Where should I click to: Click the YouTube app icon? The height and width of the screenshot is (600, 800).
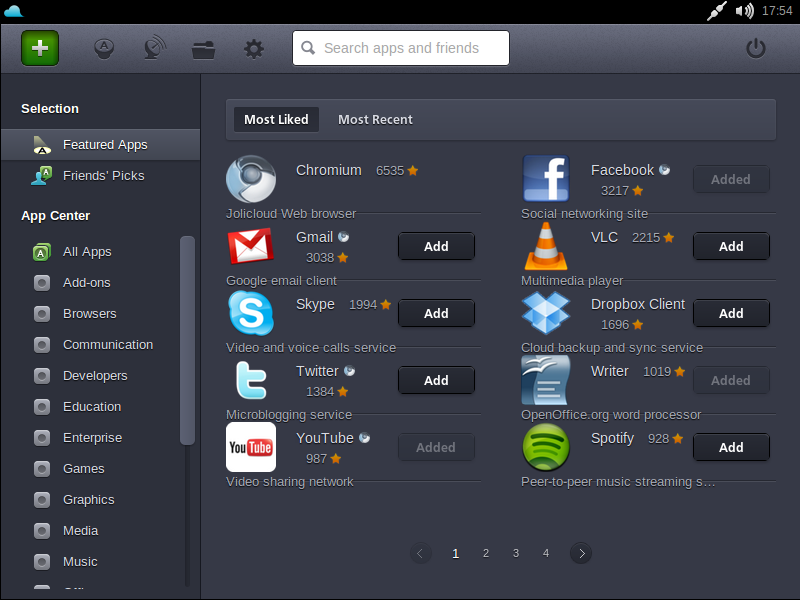251,447
